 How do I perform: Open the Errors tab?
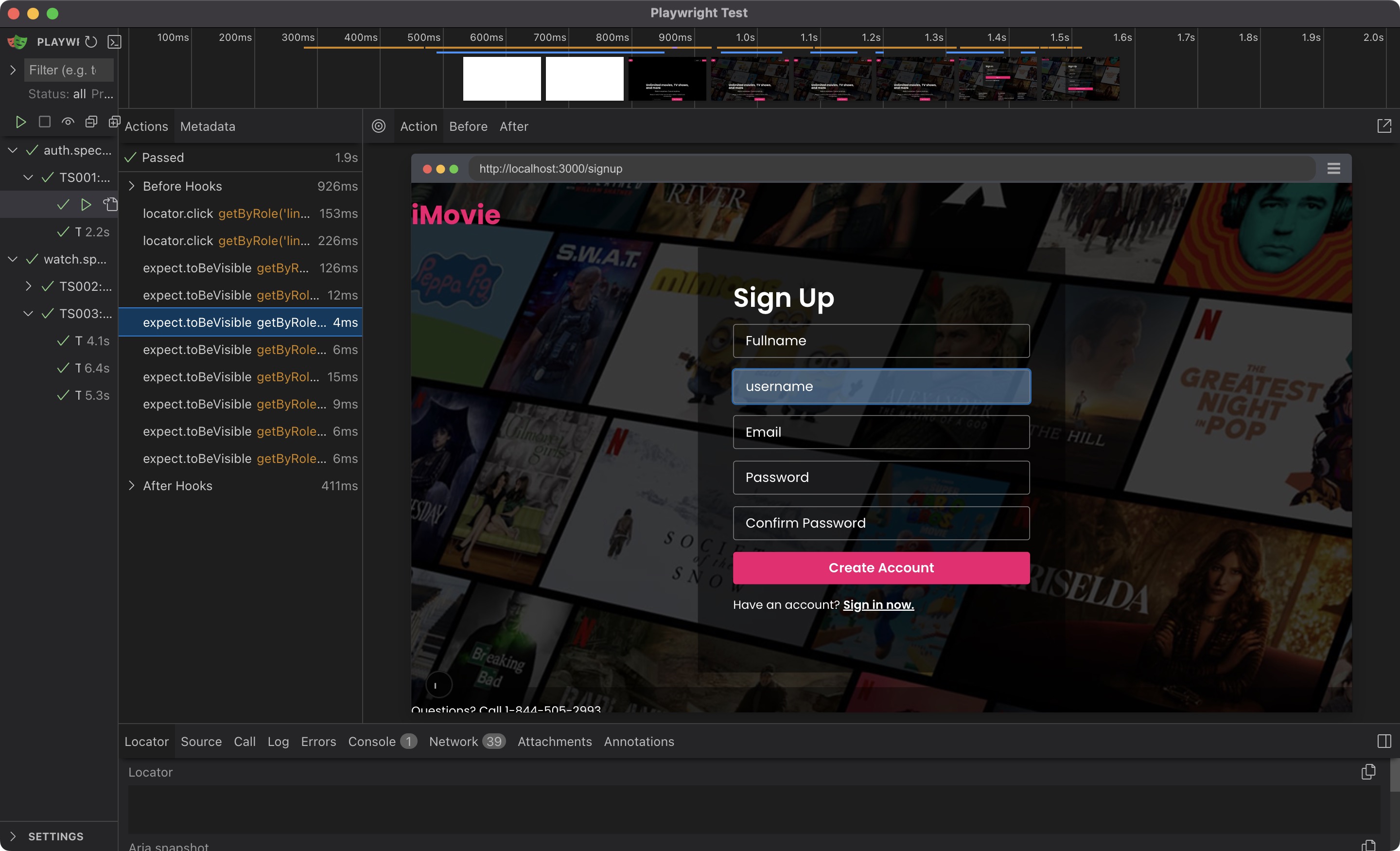click(x=319, y=741)
